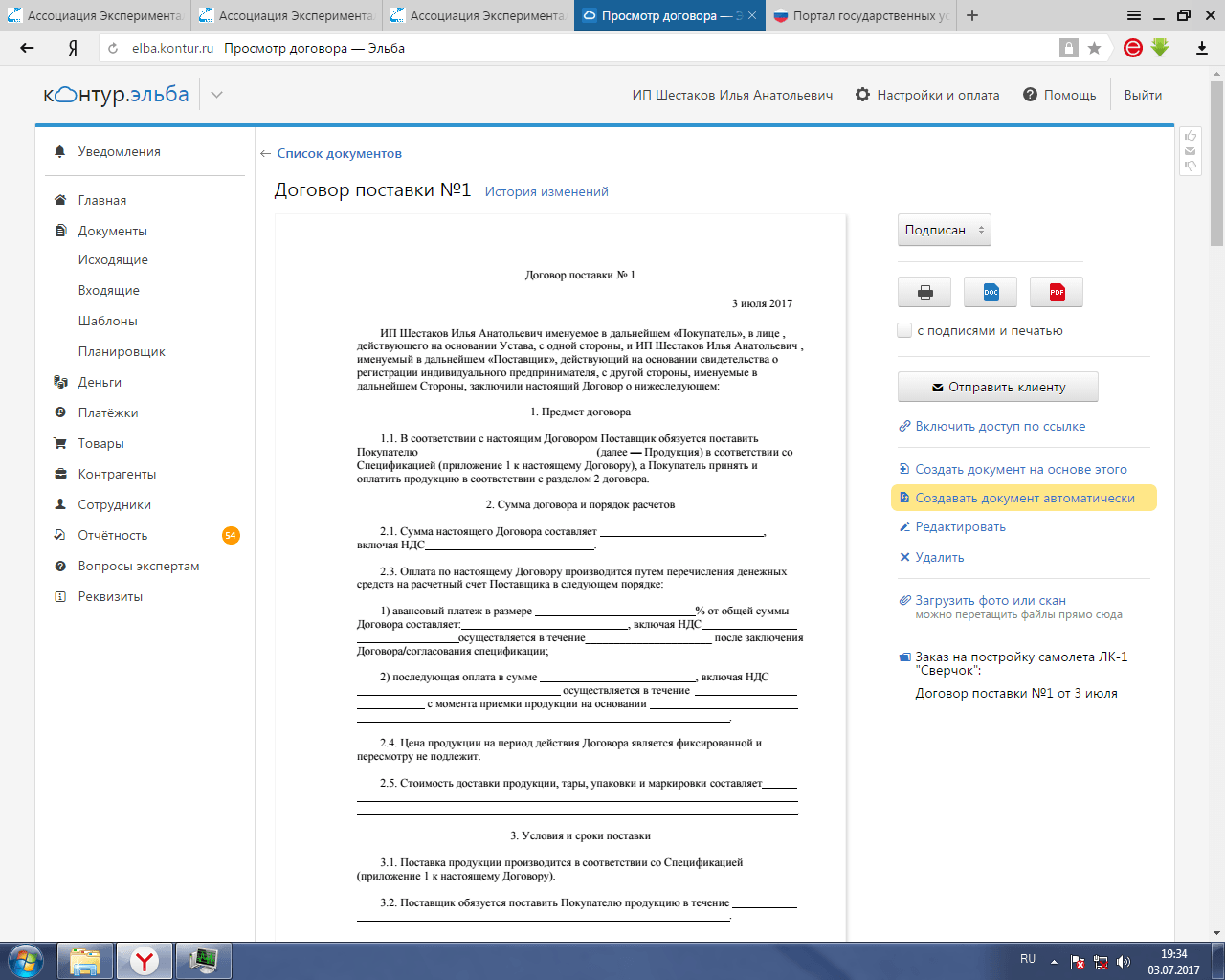Viewport: 1225px width, 980px height.
Task: Open the Подписан status dropdown
Action: [944, 230]
